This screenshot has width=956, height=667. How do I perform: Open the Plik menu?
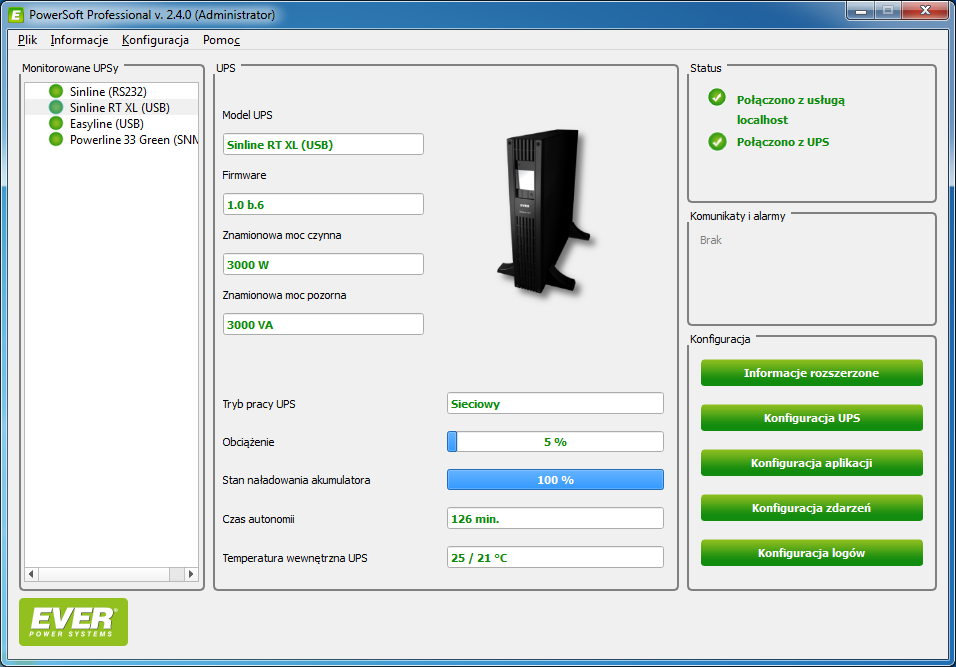(x=27, y=40)
